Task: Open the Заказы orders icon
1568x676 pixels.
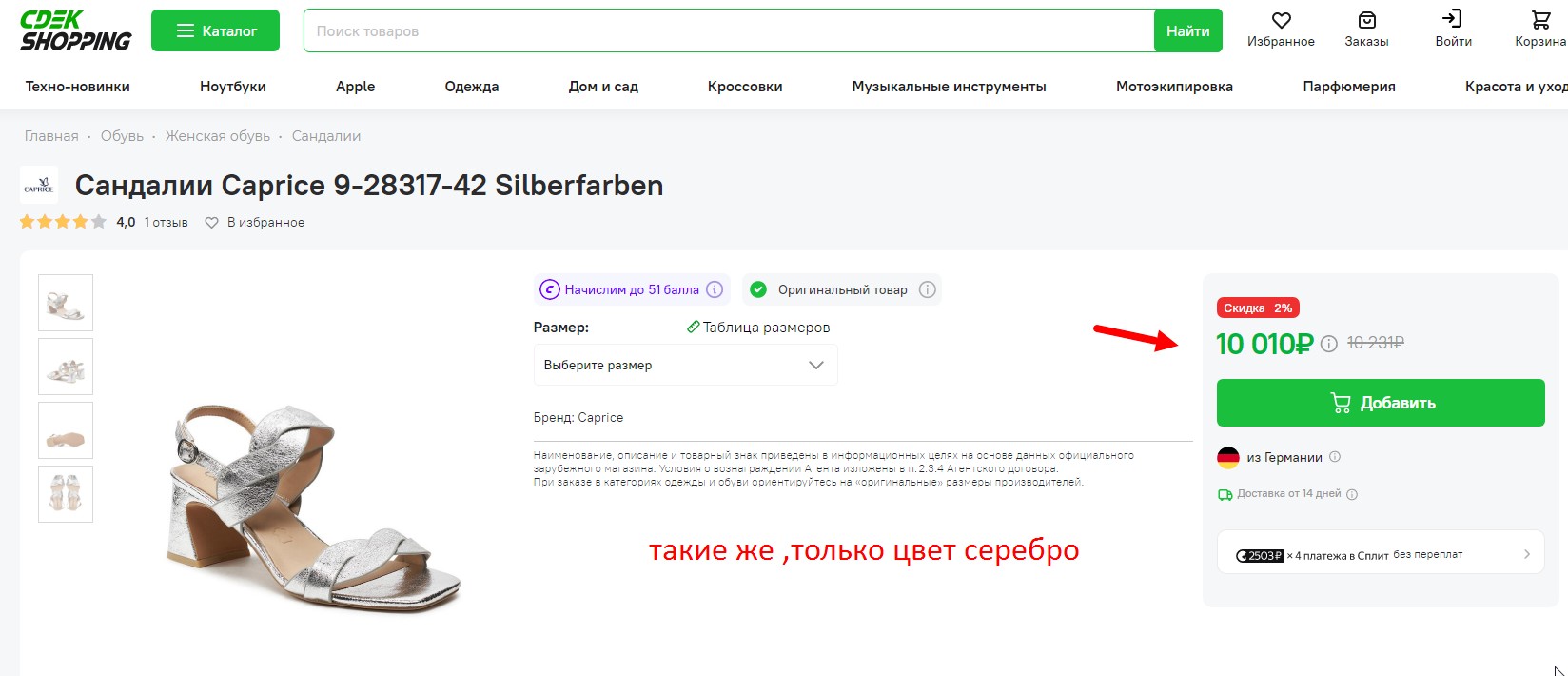Action: tap(1366, 21)
